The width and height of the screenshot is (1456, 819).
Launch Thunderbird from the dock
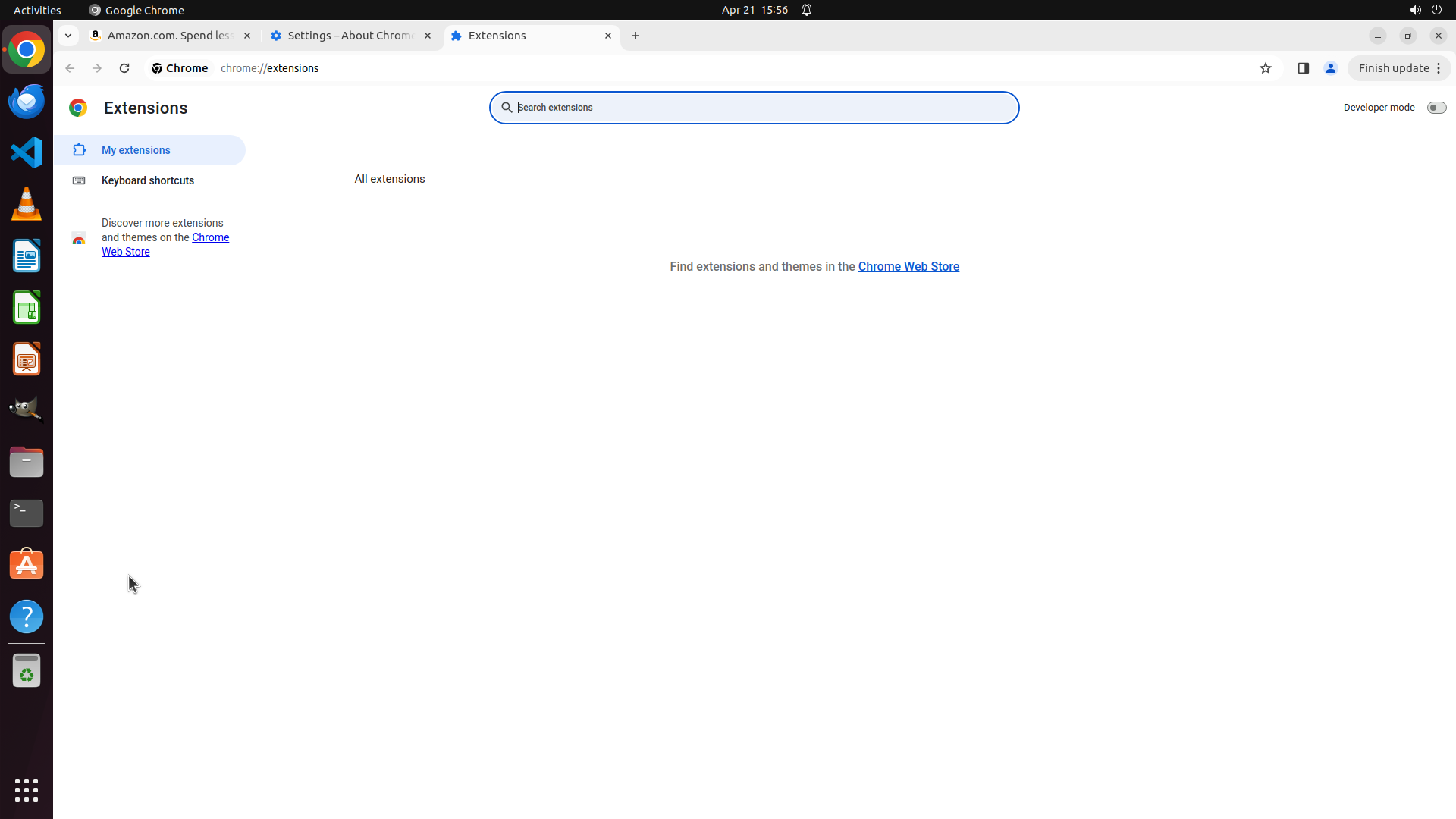click(x=27, y=101)
